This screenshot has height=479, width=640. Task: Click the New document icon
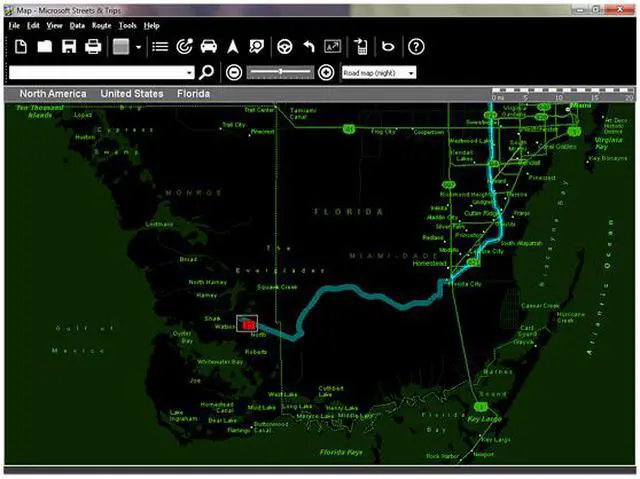pyautogui.click(x=20, y=47)
